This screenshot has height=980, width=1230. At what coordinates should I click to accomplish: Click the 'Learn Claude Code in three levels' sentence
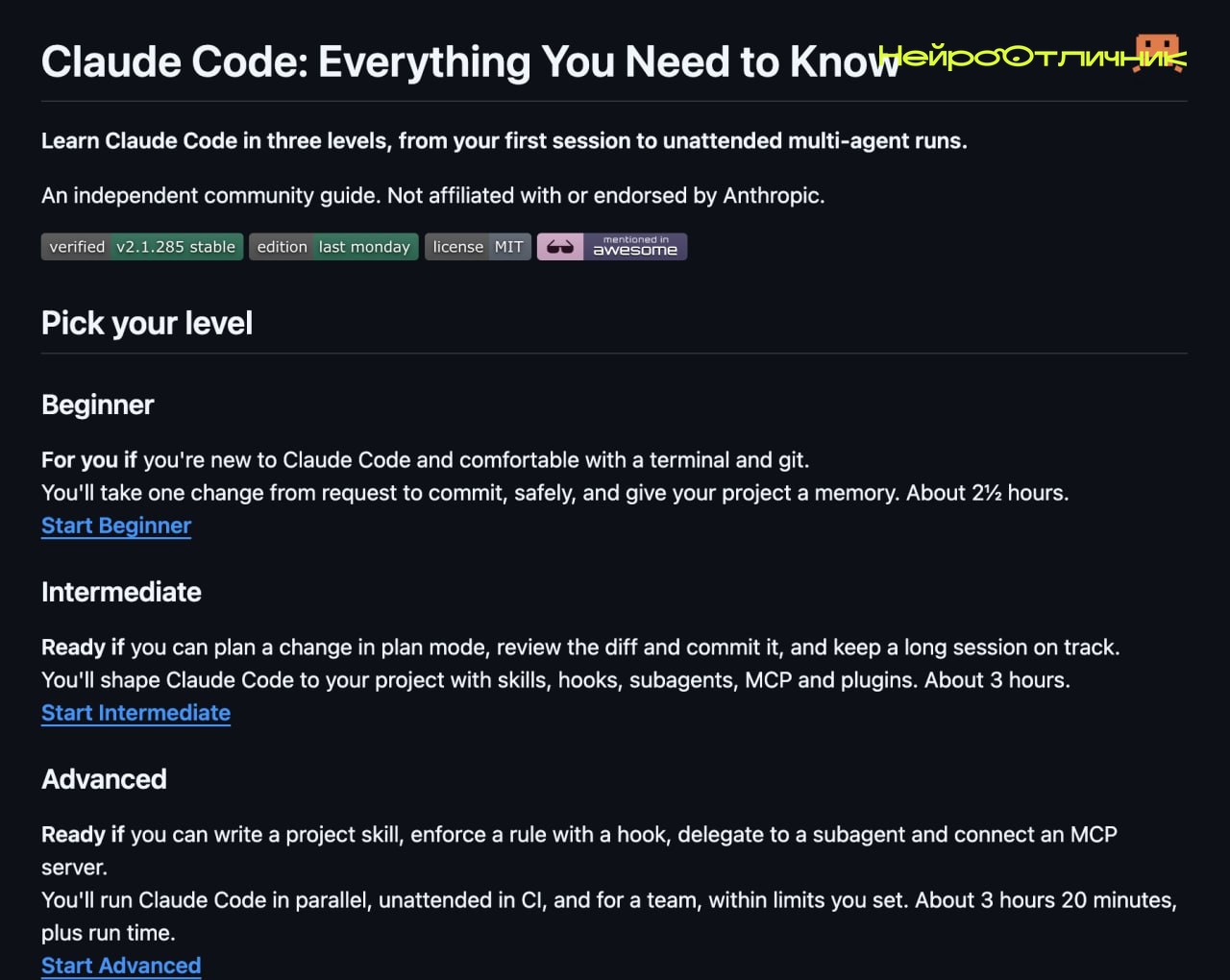click(504, 141)
